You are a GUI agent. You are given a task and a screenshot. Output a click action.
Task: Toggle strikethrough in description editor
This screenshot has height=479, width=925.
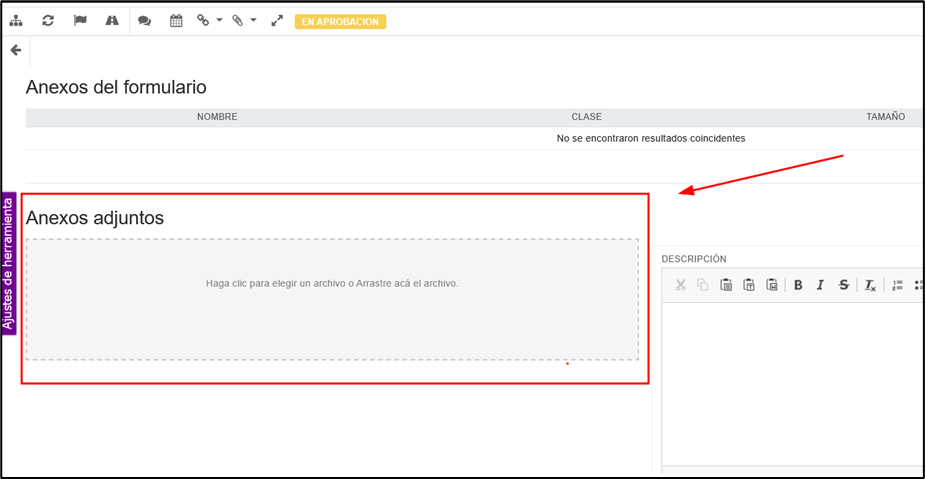click(843, 285)
